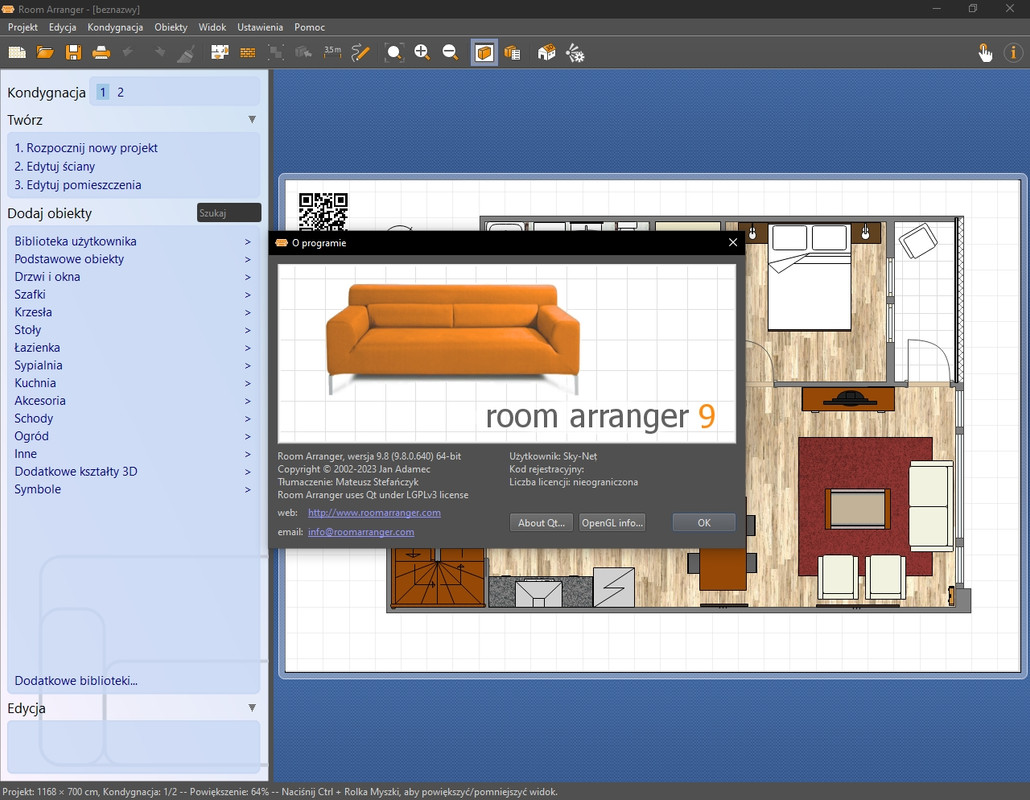The image size is (1030, 800).
Task: Confirm the O programie dialog with OK
Action: 704,523
